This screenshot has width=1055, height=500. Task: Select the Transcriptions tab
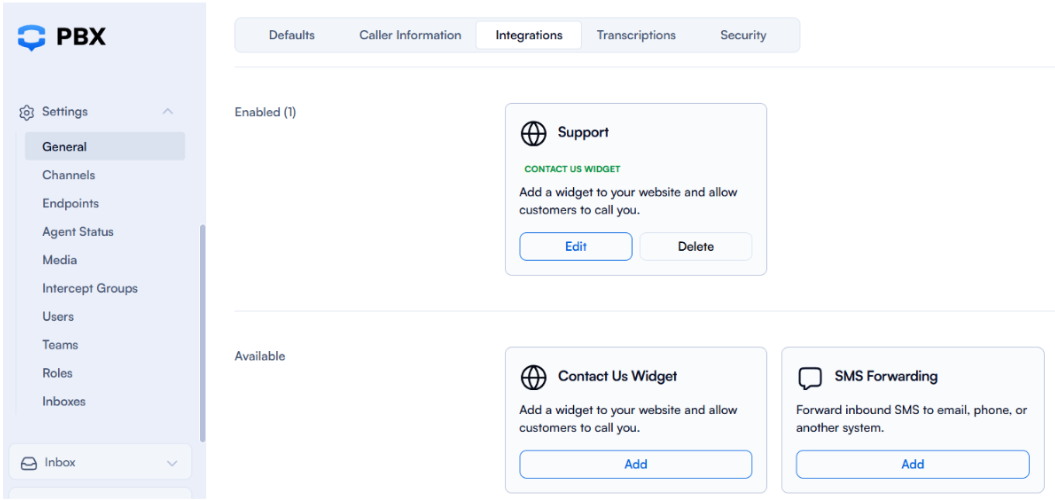point(636,35)
